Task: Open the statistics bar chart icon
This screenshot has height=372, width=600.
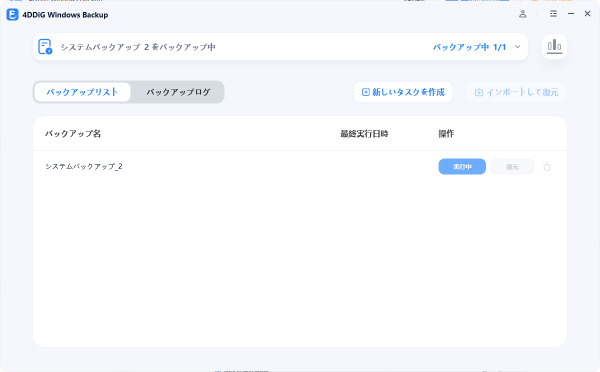Action: [x=554, y=47]
